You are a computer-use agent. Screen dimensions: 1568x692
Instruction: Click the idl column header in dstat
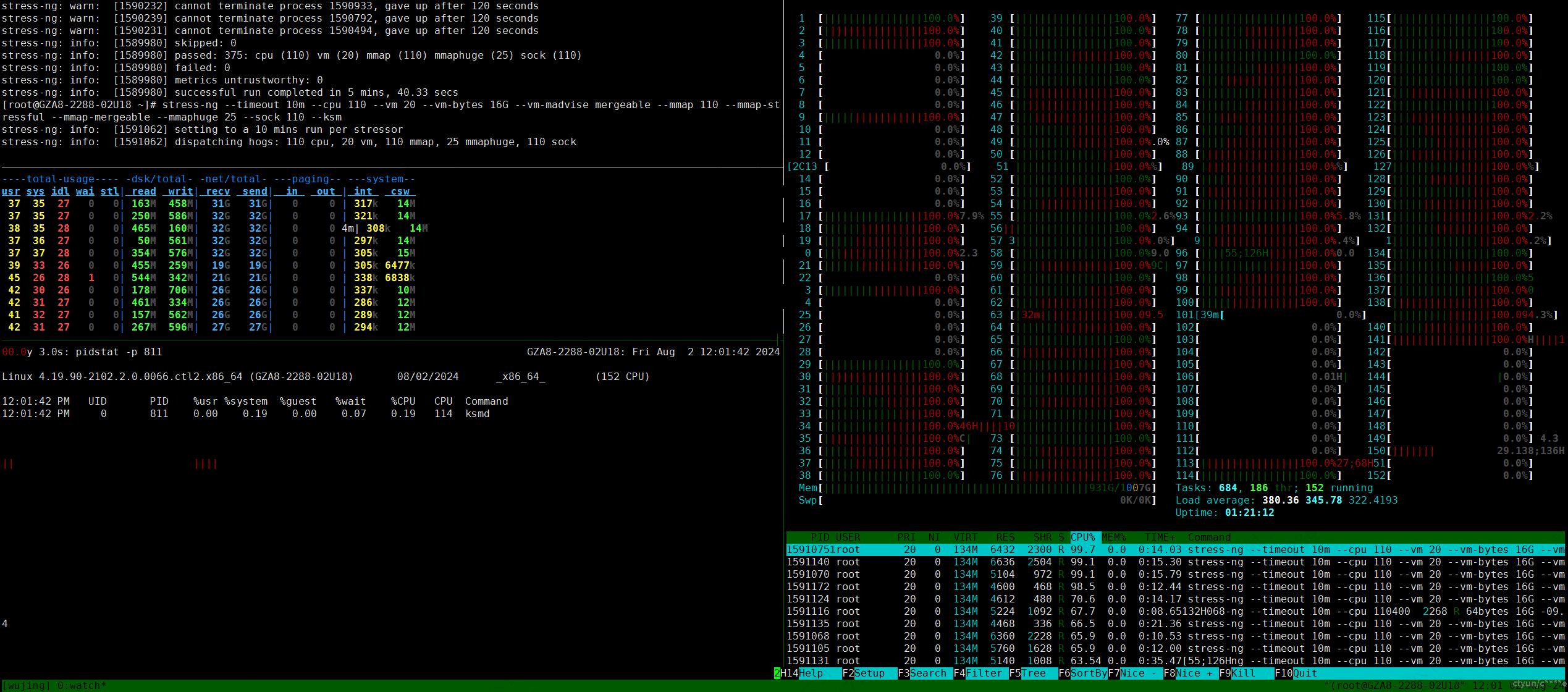[60, 192]
